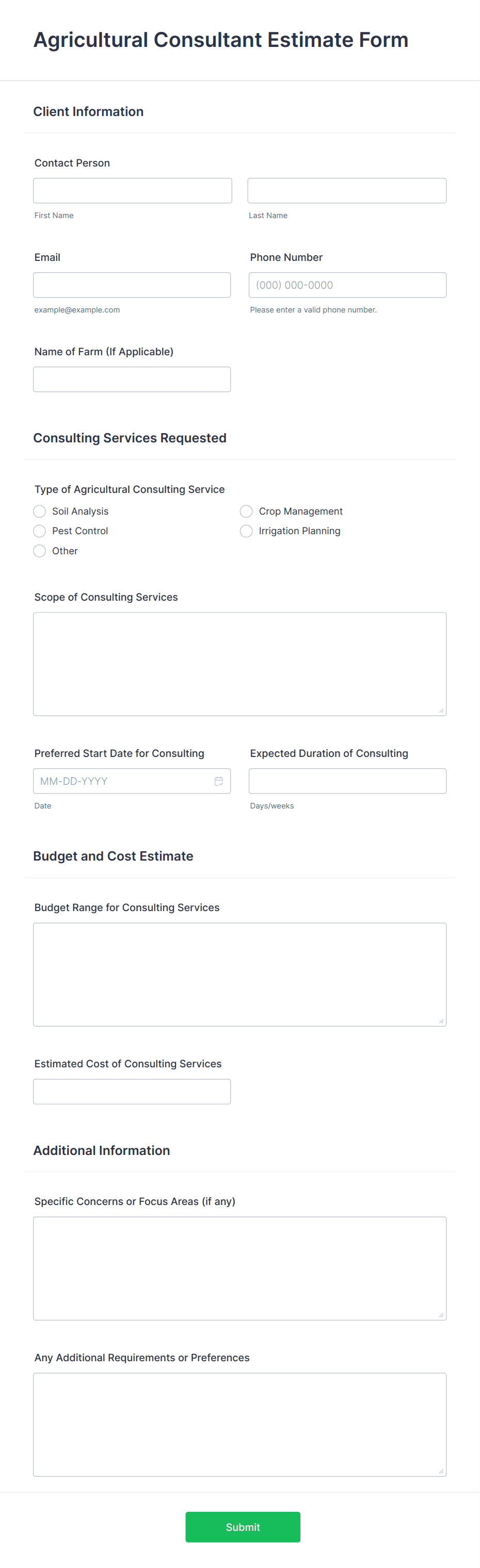480x1568 pixels.
Task: Focus the Last Name input field
Action: pos(347,191)
